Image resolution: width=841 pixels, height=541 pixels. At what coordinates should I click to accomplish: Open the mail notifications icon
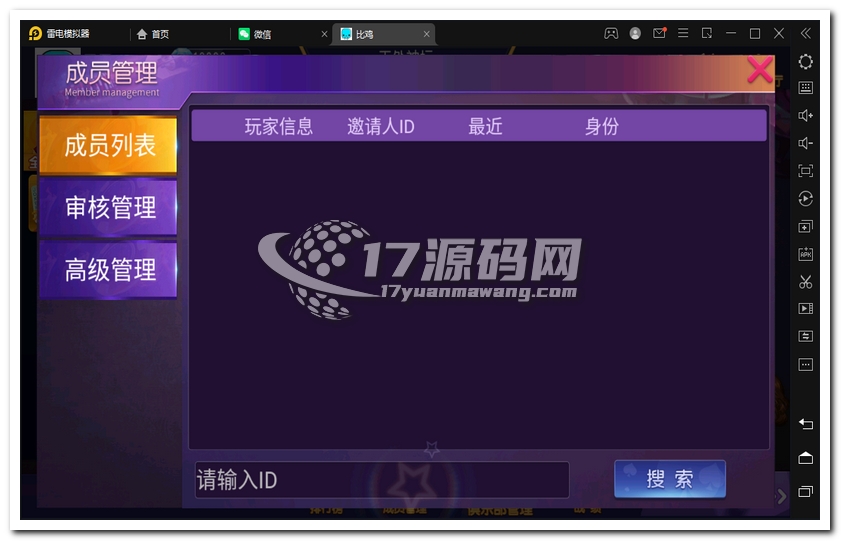point(659,33)
